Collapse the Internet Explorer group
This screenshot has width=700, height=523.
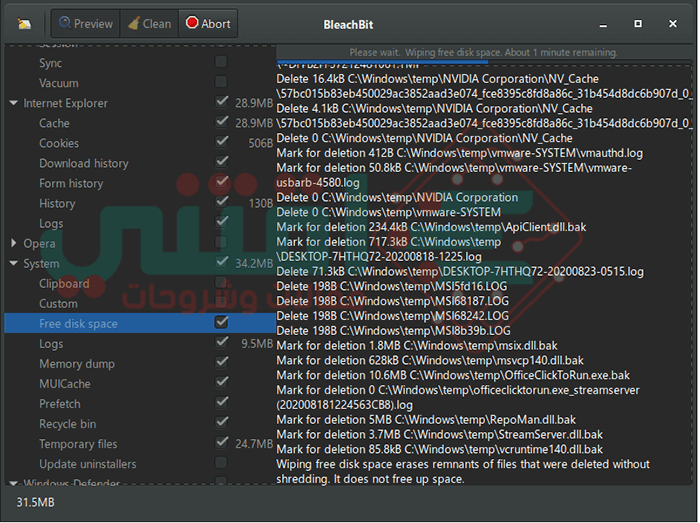click(x=14, y=103)
